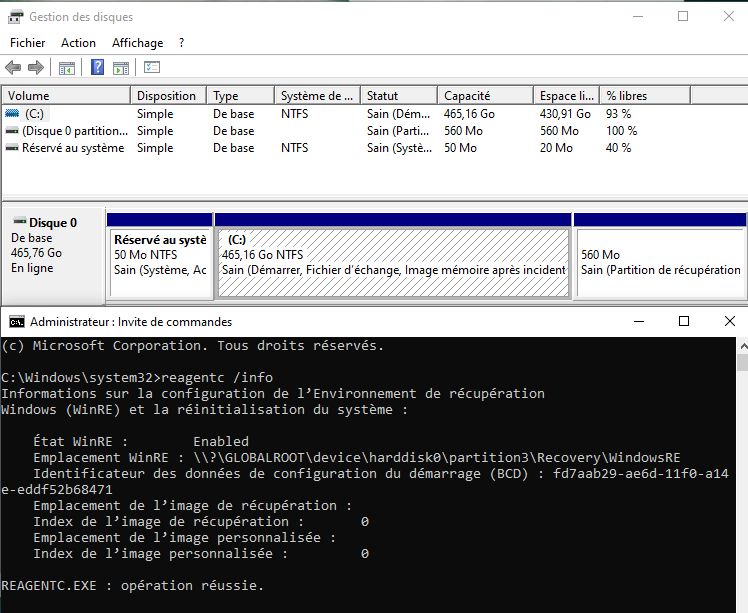Maximize the Gestion des disques window
The width and height of the screenshot is (748, 613).
pyautogui.click(x=683, y=17)
